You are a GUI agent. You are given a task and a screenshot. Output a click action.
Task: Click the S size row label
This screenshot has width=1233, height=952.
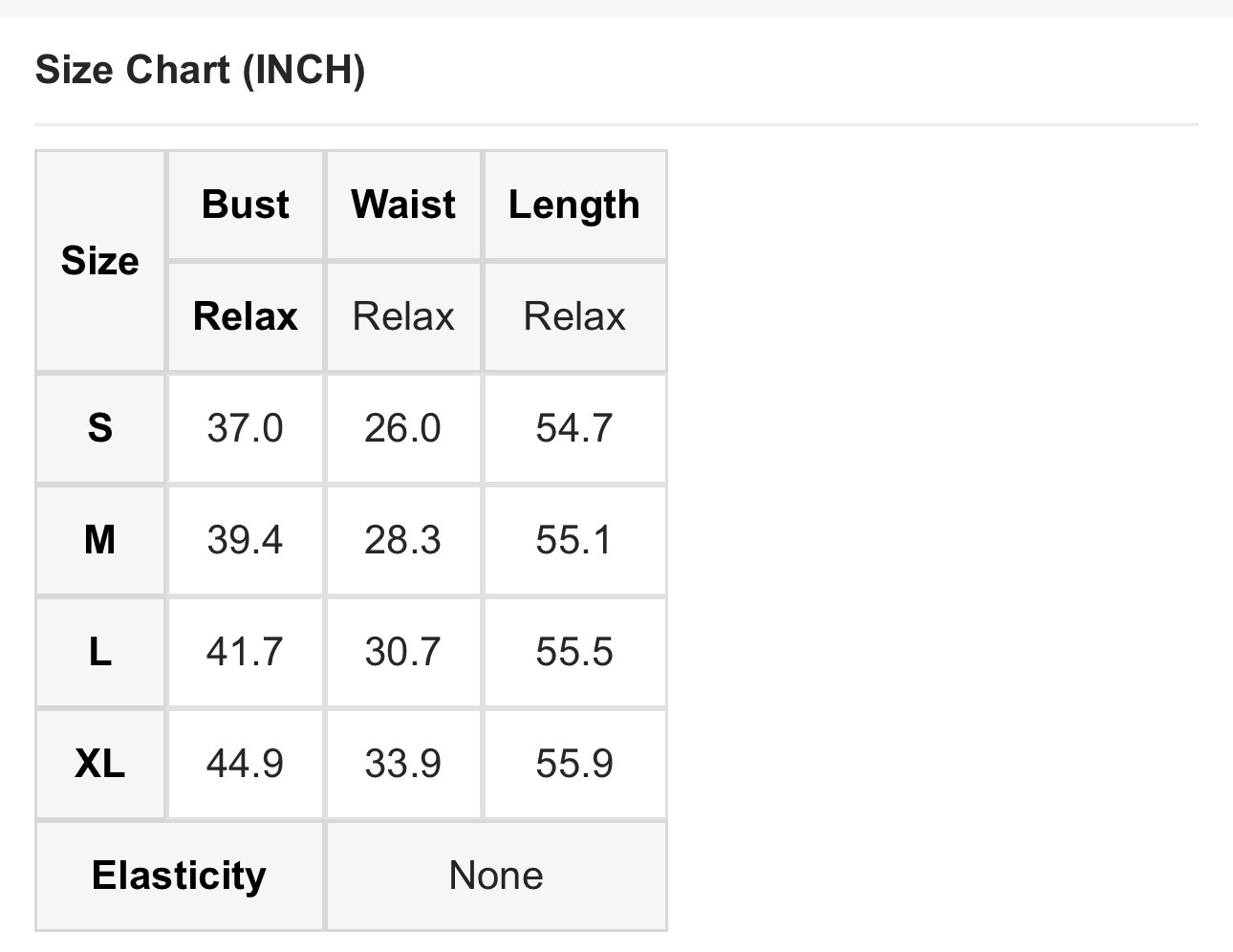pyautogui.click(x=100, y=428)
